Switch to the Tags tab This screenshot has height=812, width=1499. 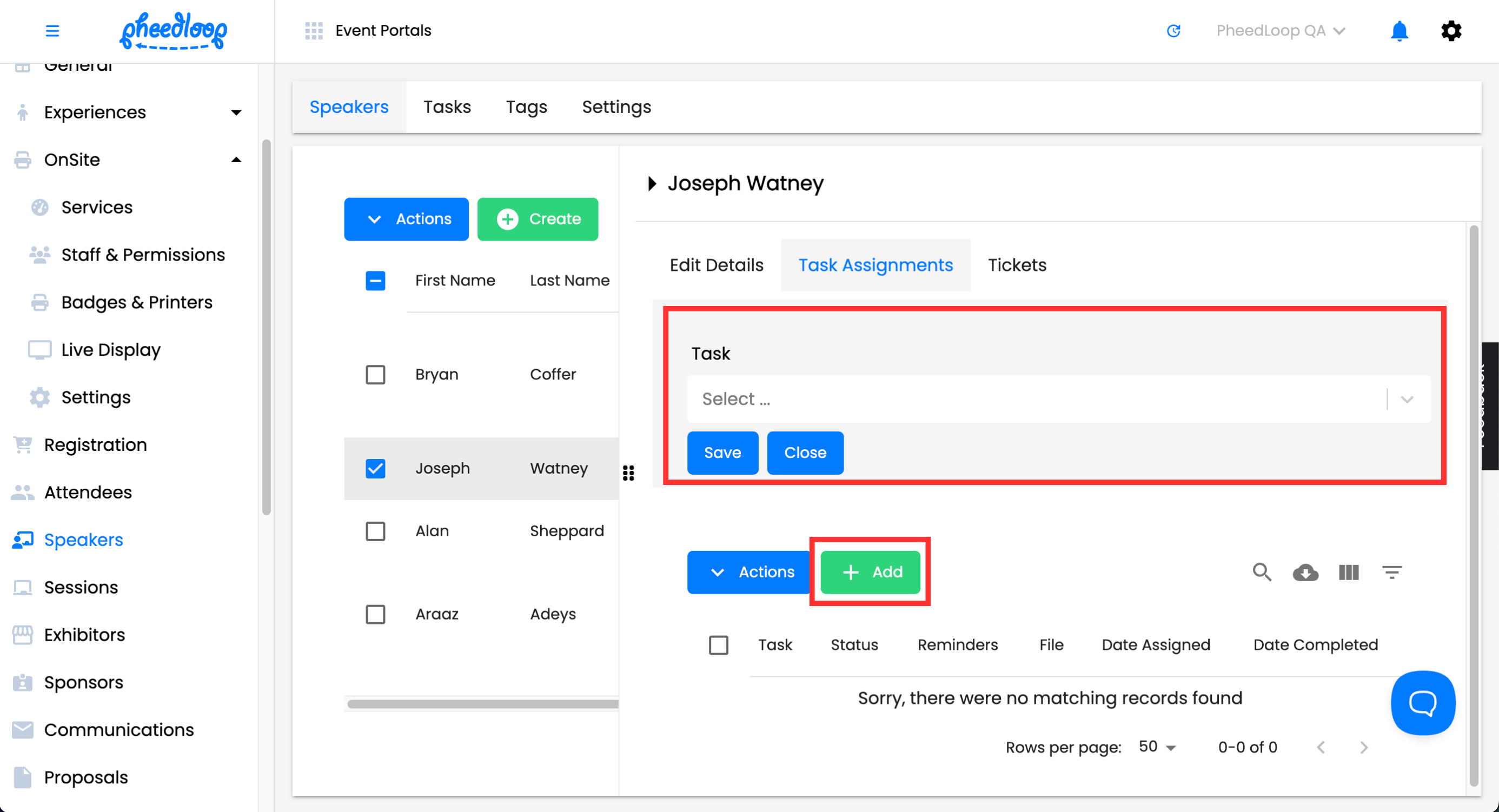pos(526,107)
